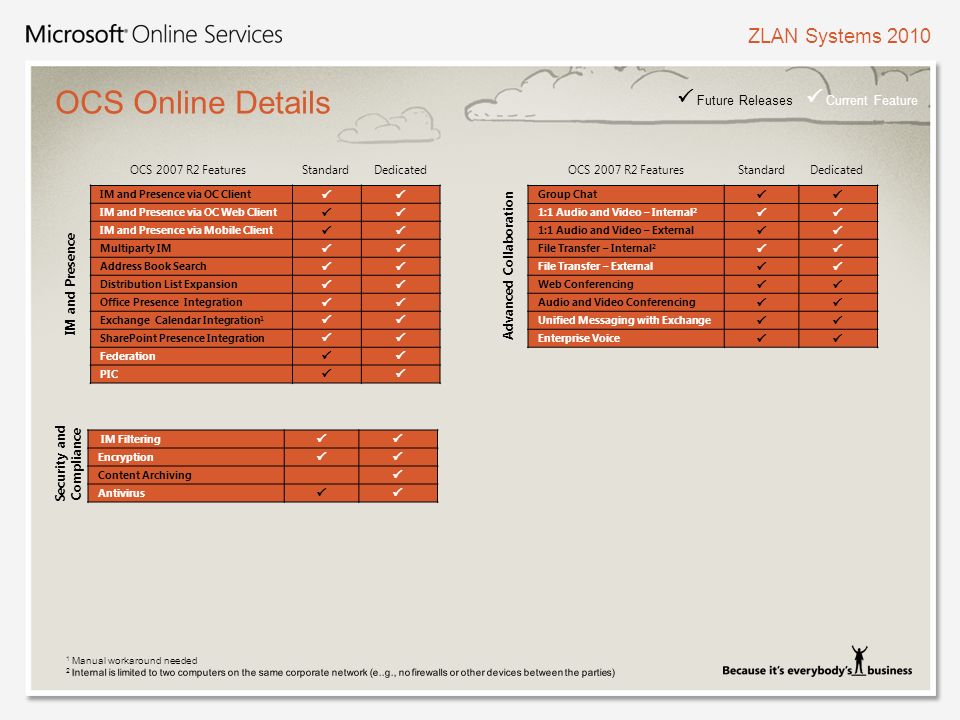Click the Standard checkmark for Audio and Video Conferencing
This screenshot has width=960, height=720.
click(x=761, y=302)
